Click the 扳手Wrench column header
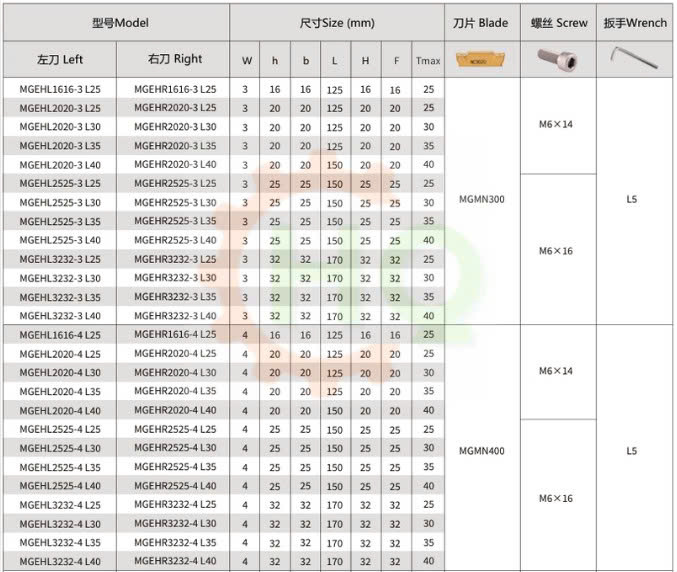The width and height of the screenshot is (677, 572). [x=634, y=22]
